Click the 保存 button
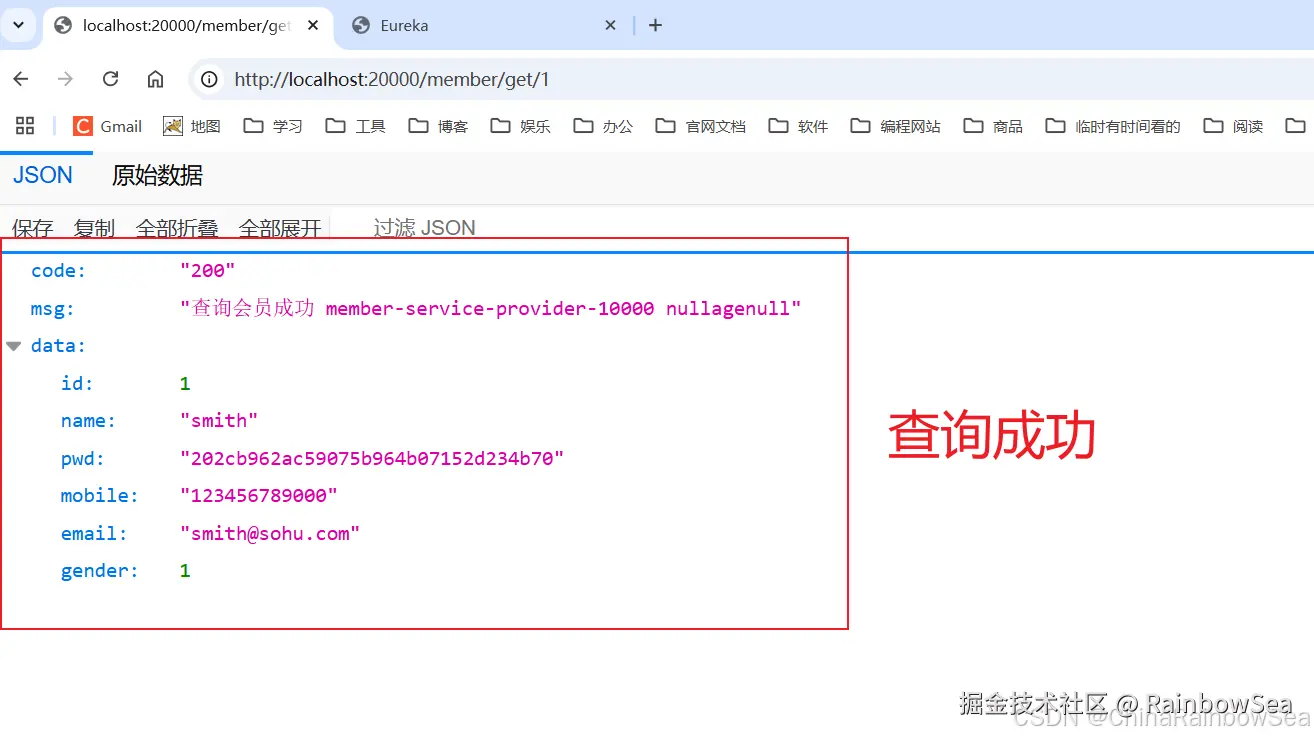1314x739 pixels. pyautogui.click(x=33, y=228)
